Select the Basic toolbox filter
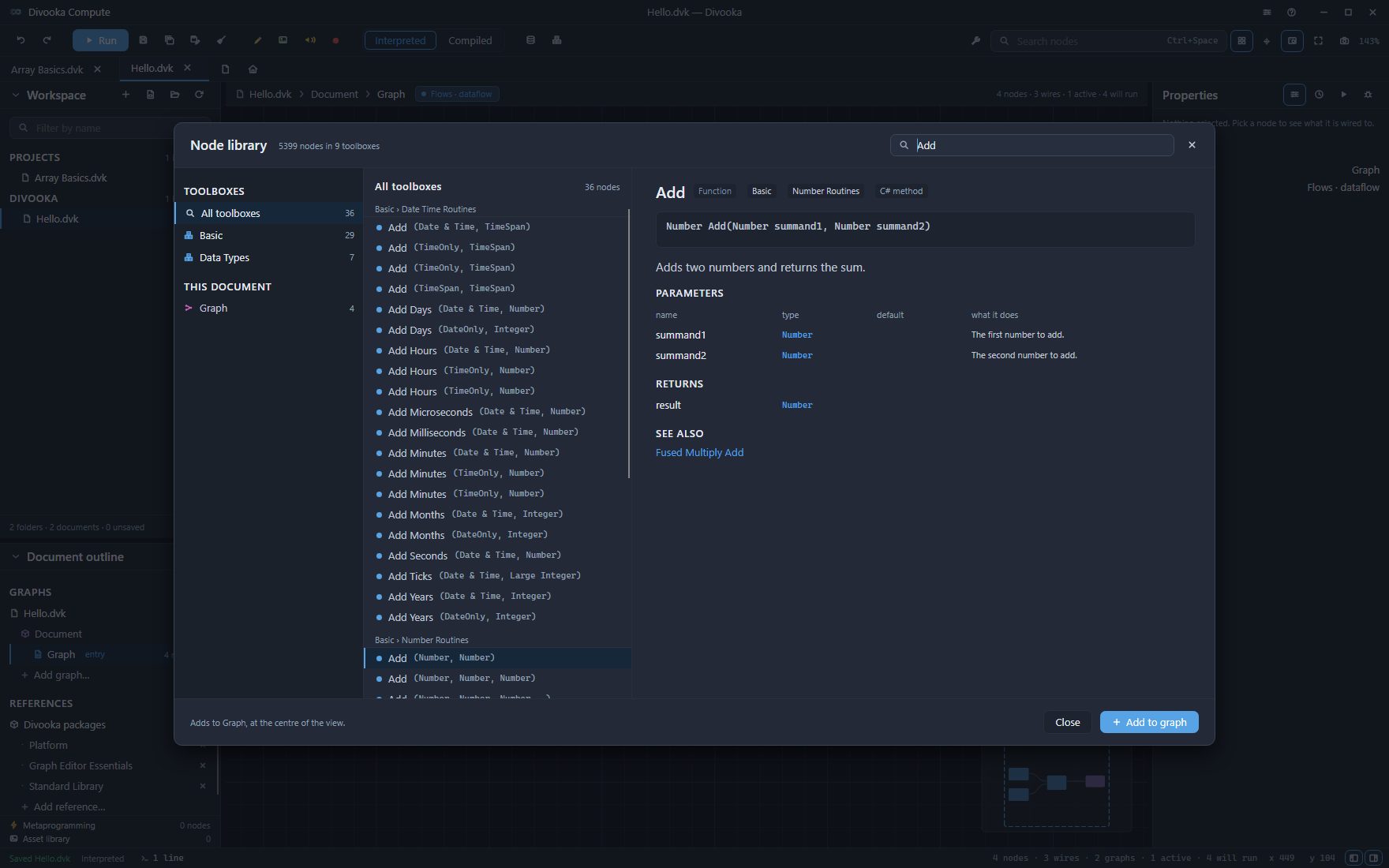 [x=268, y=235]
